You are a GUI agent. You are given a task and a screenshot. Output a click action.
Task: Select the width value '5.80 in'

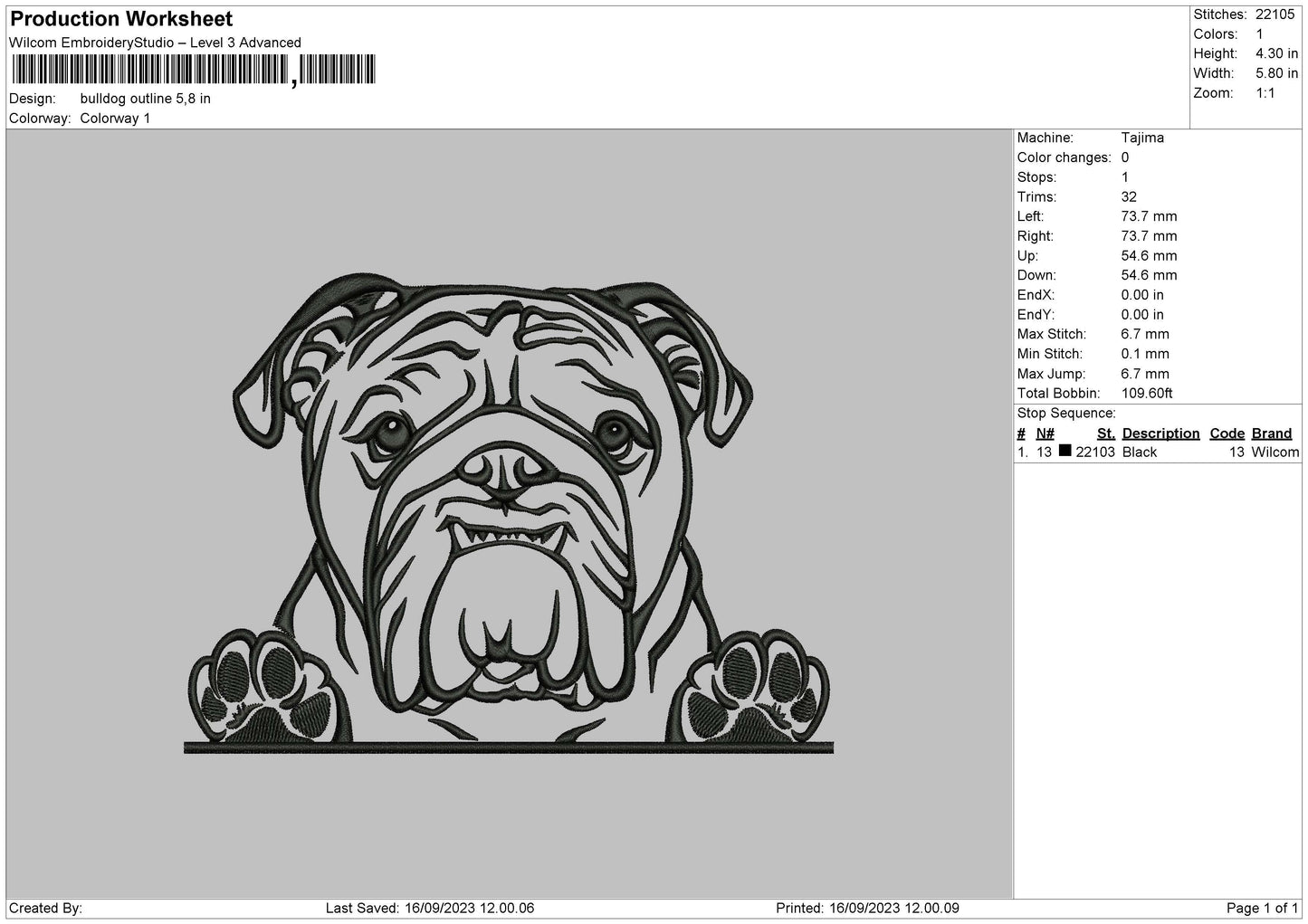pos(1277,73)
